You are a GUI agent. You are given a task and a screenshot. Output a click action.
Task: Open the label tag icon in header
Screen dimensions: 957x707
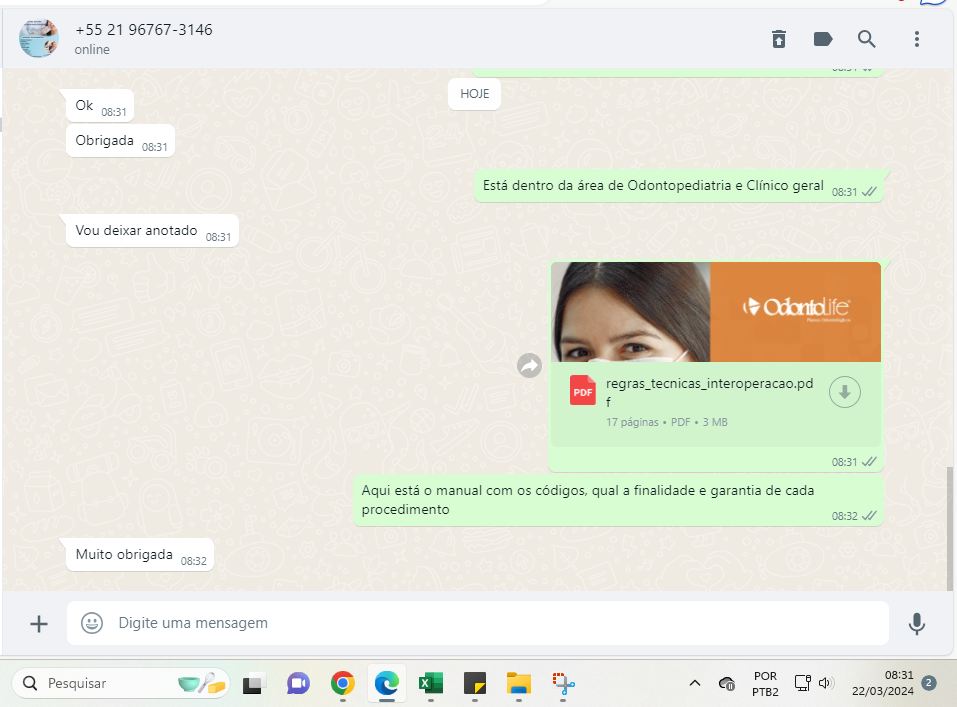[x=823, y=39]
